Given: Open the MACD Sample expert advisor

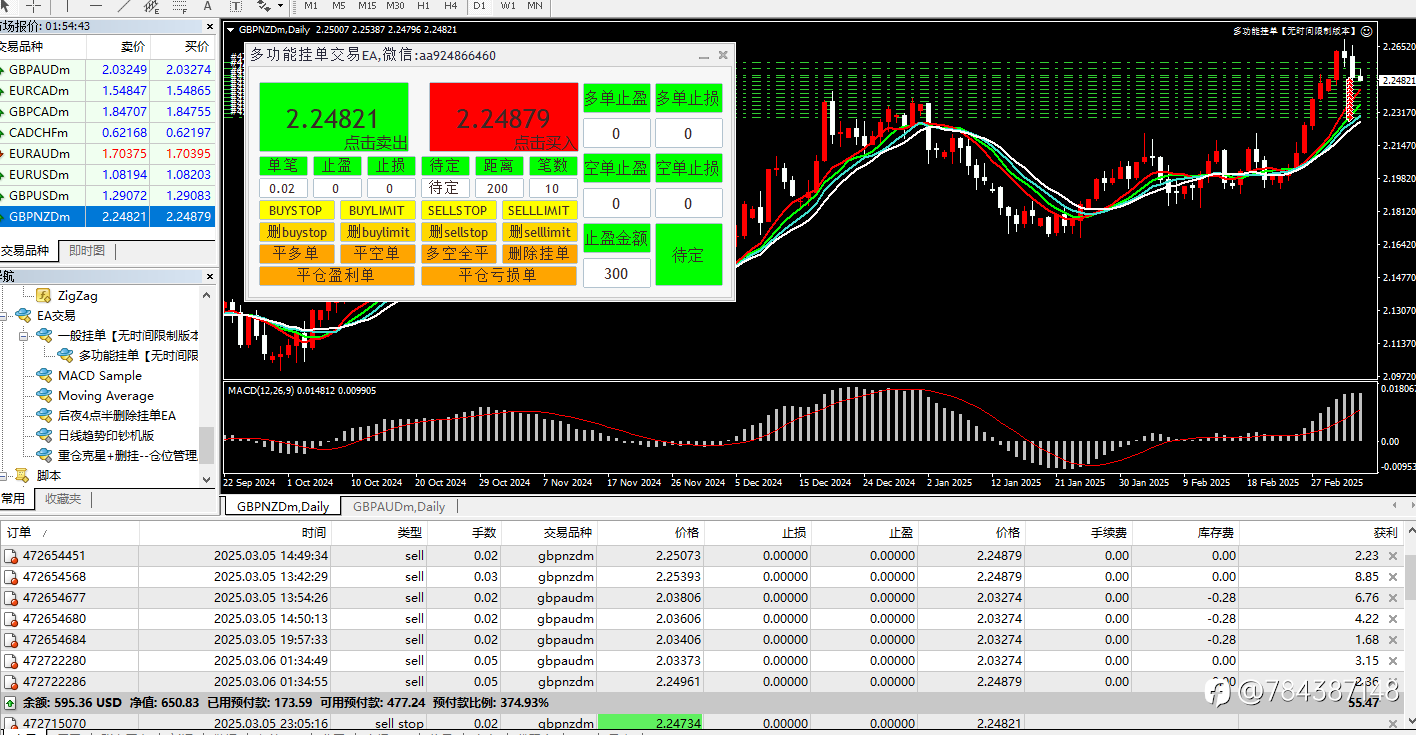Looking at the screenshot, I should click(x=100, y=376).
